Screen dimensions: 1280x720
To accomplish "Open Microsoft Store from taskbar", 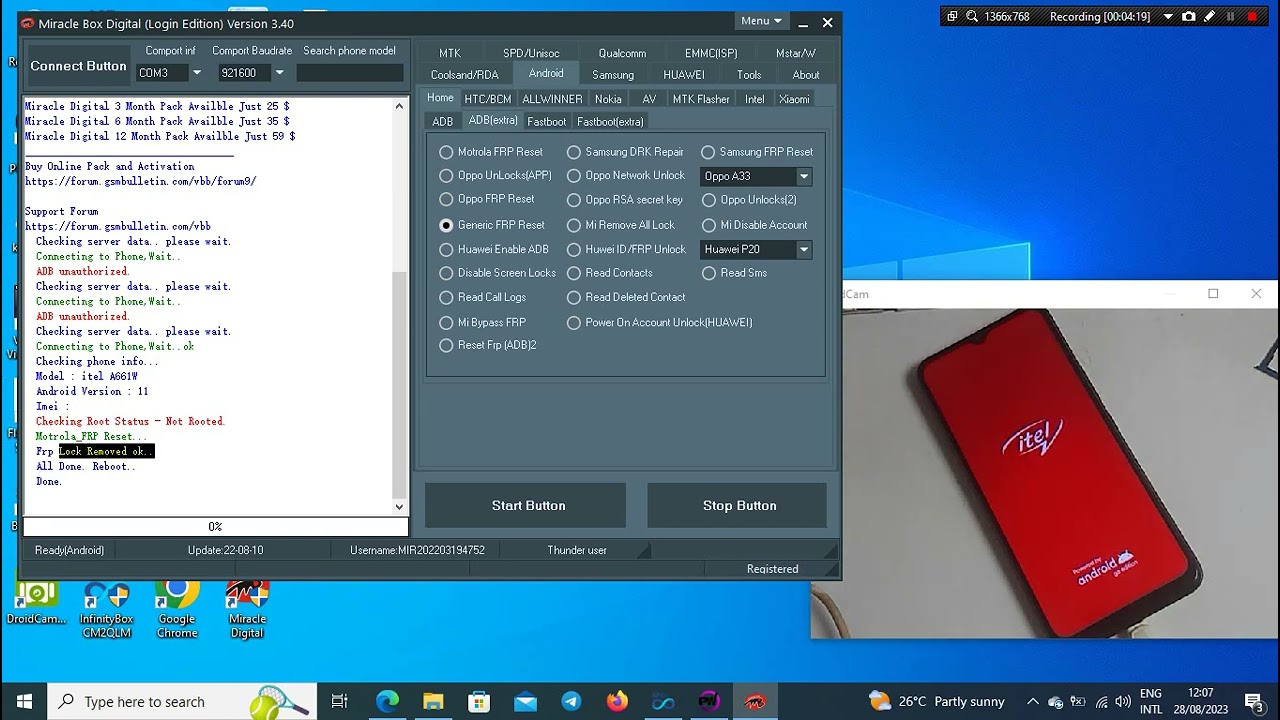I will coord(479,701).
